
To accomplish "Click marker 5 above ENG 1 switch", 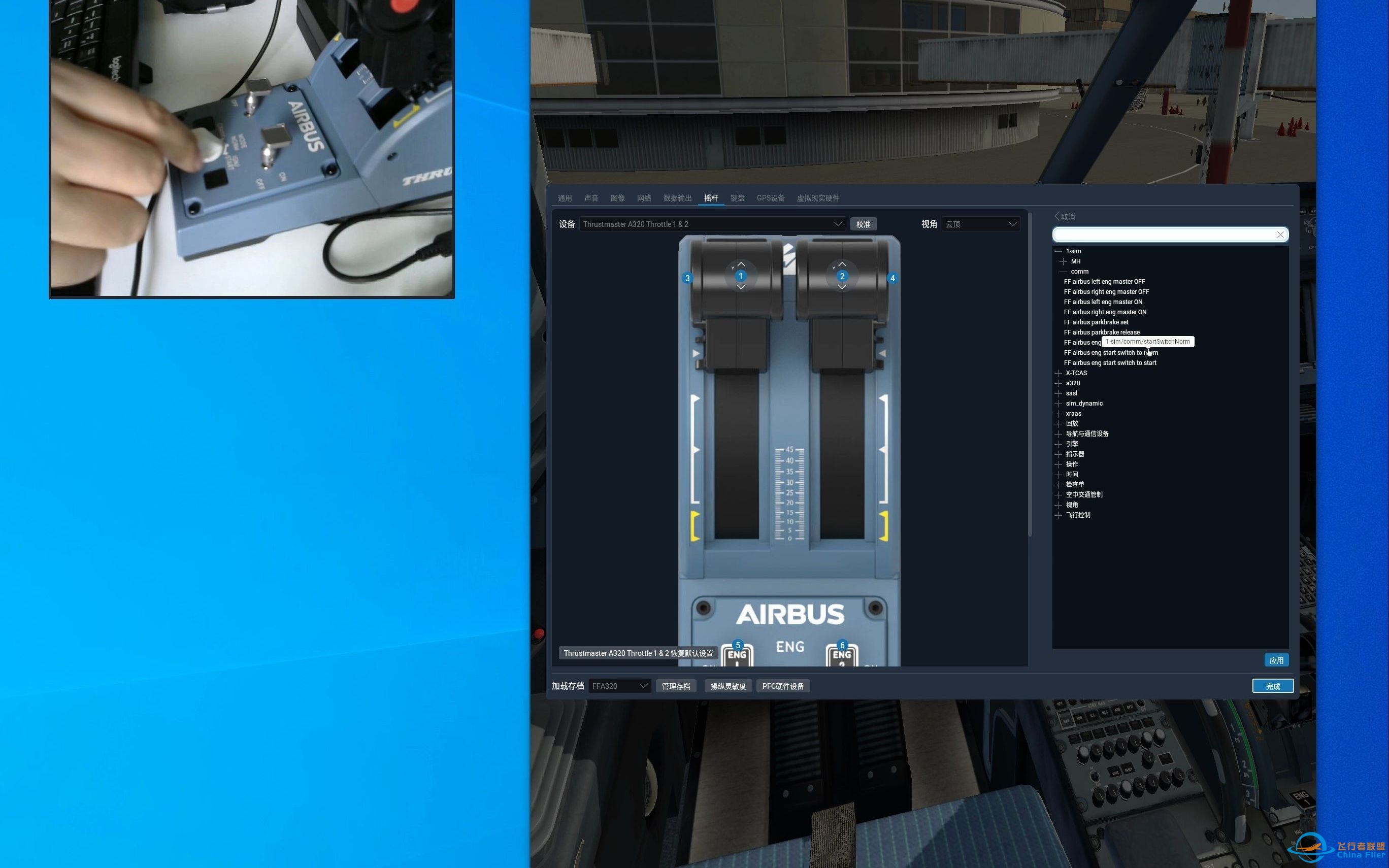I will coord(738,645).
